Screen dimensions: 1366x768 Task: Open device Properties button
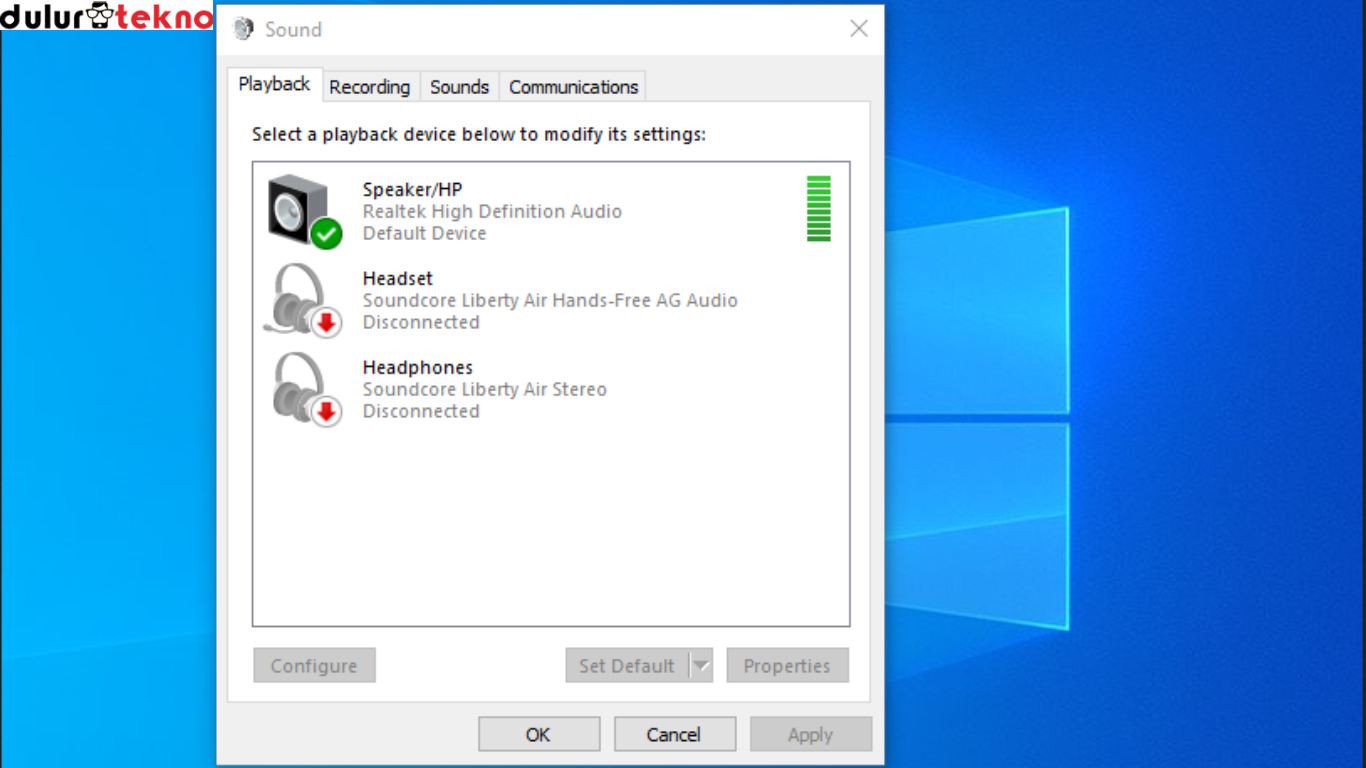[787, 666]
